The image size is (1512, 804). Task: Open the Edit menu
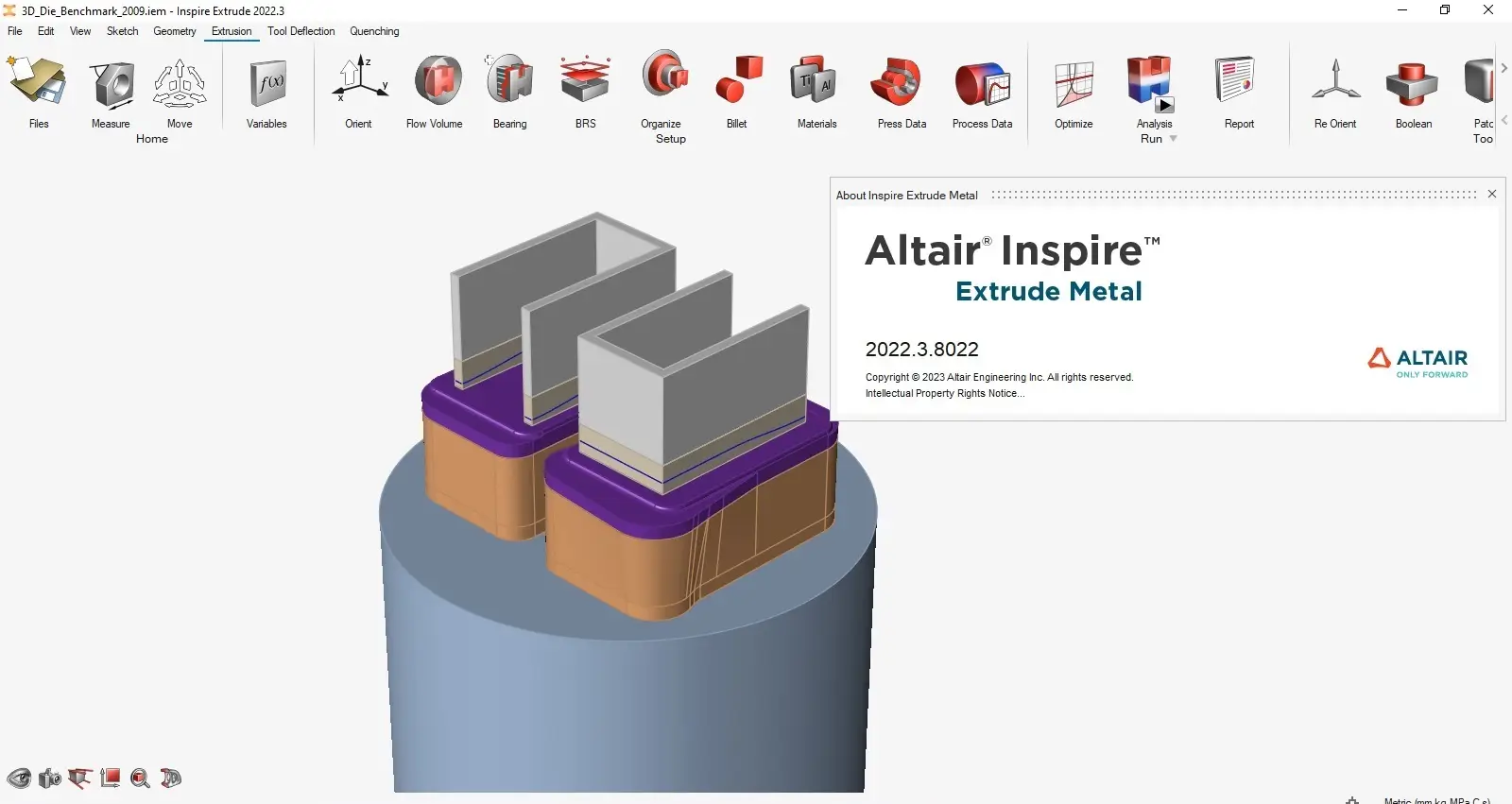[x=46, y=31]
